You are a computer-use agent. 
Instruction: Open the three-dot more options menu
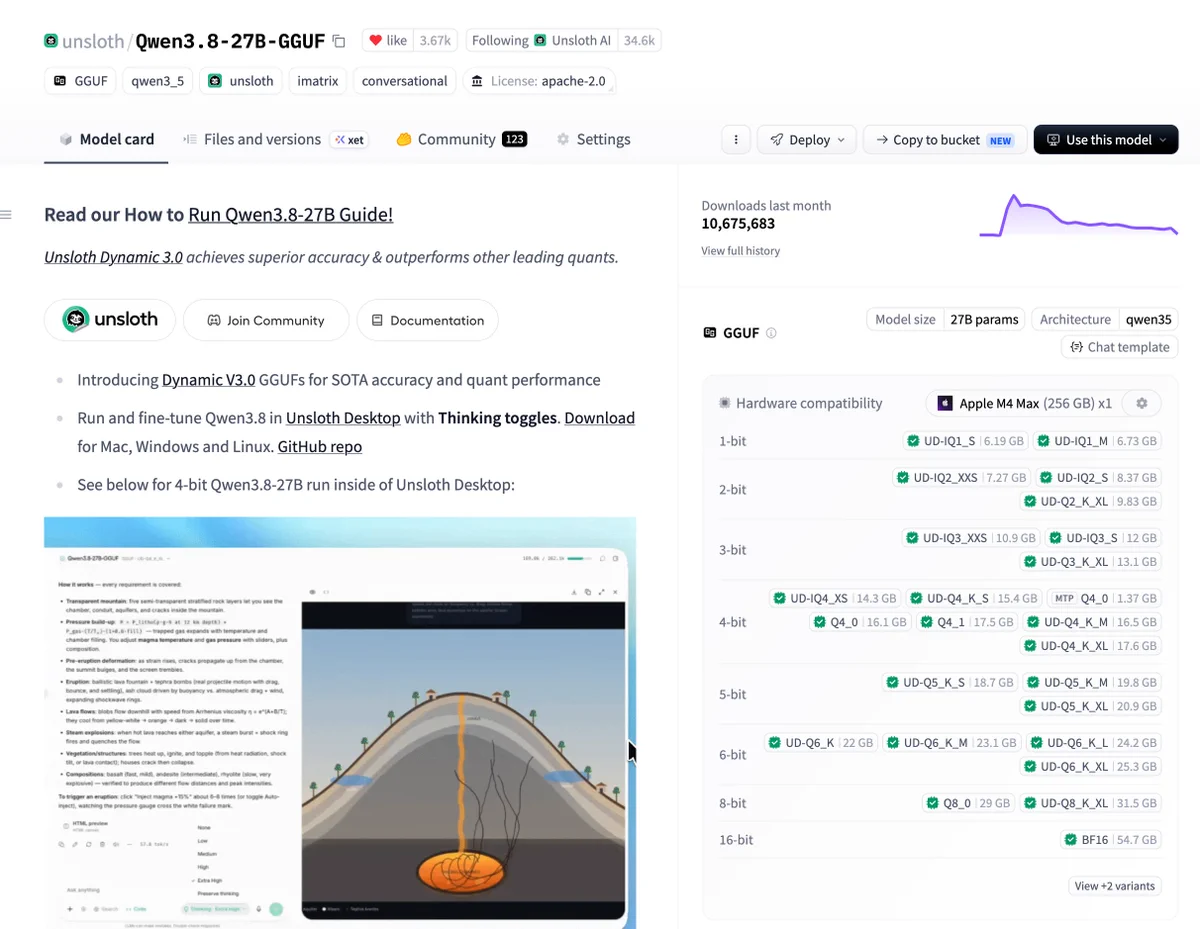point(736,140)
